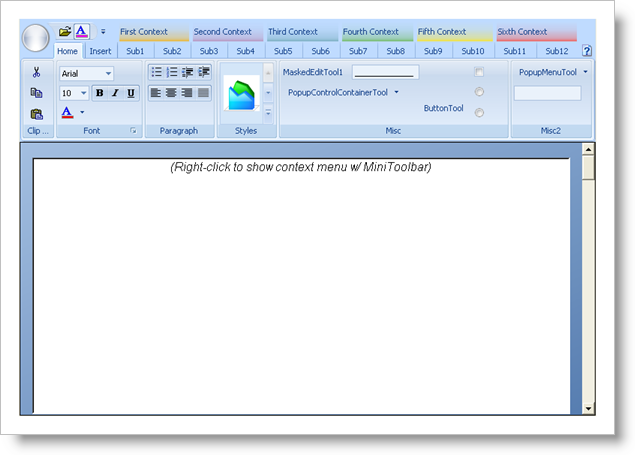The width and height of the screenshot is (635, 455).
Task: Click the vertical scrollbar thumb
Action: [x=588, y=168]
